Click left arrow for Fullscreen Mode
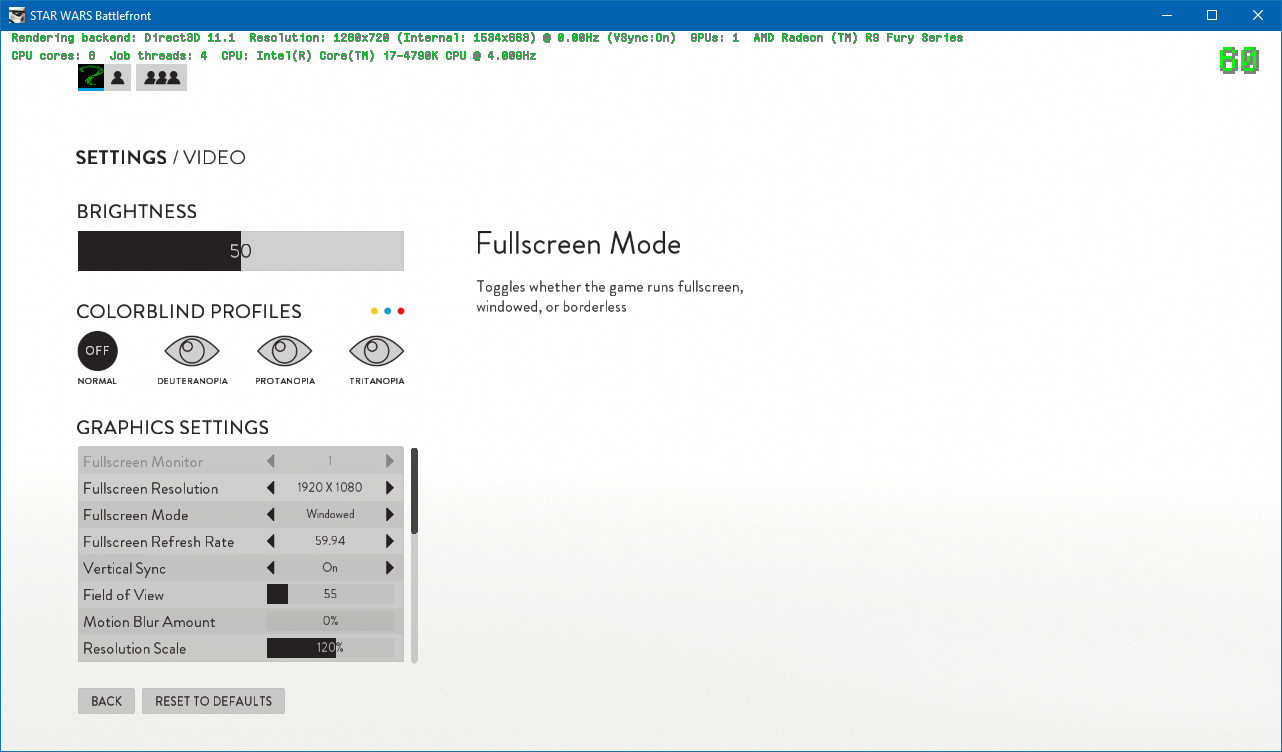1282x752 pixels. (271, 515)
